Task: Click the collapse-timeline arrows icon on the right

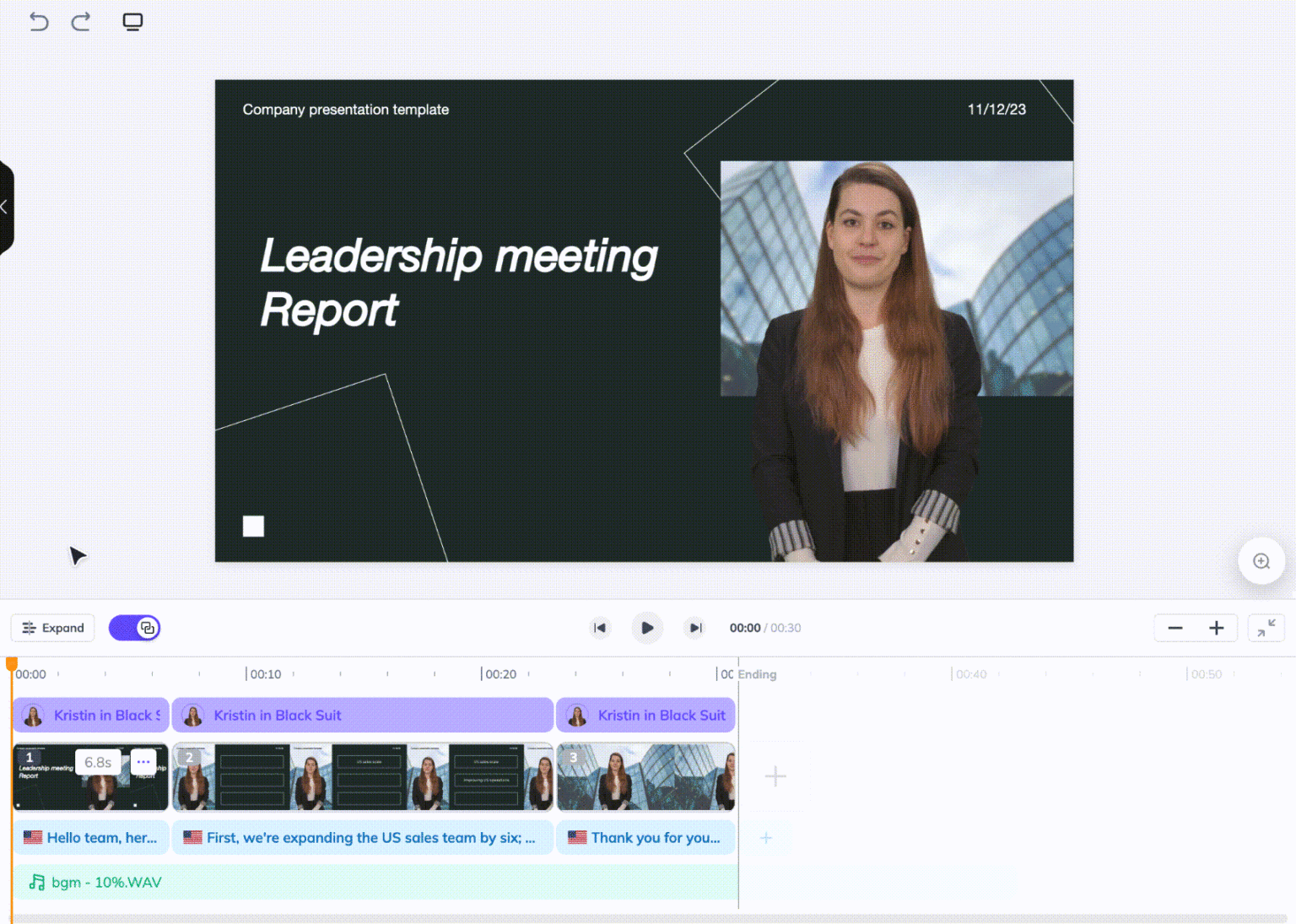Action: (1267, 628)
